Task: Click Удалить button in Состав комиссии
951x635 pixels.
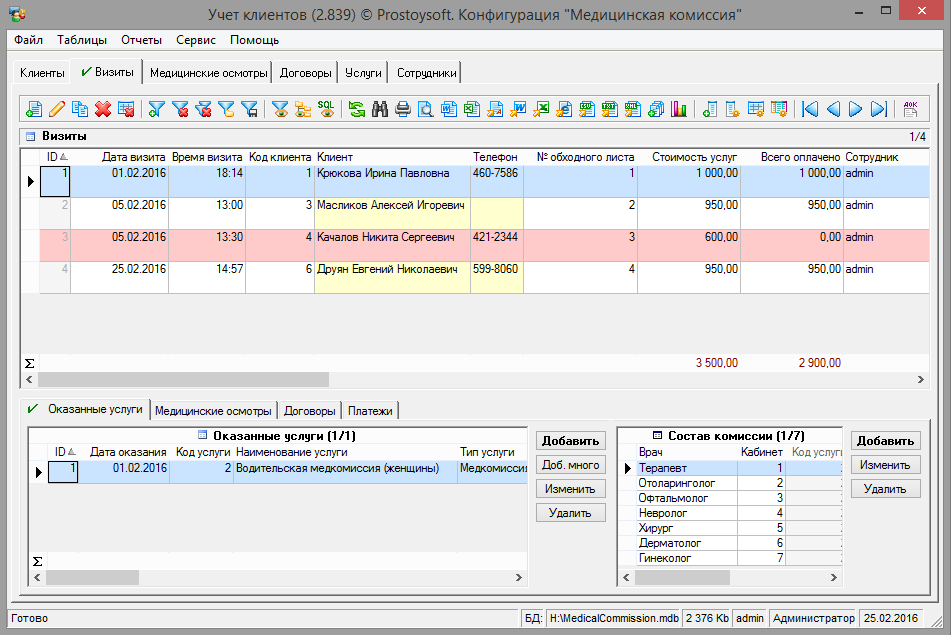Action: pyautogui.click(x=885, y=489)
